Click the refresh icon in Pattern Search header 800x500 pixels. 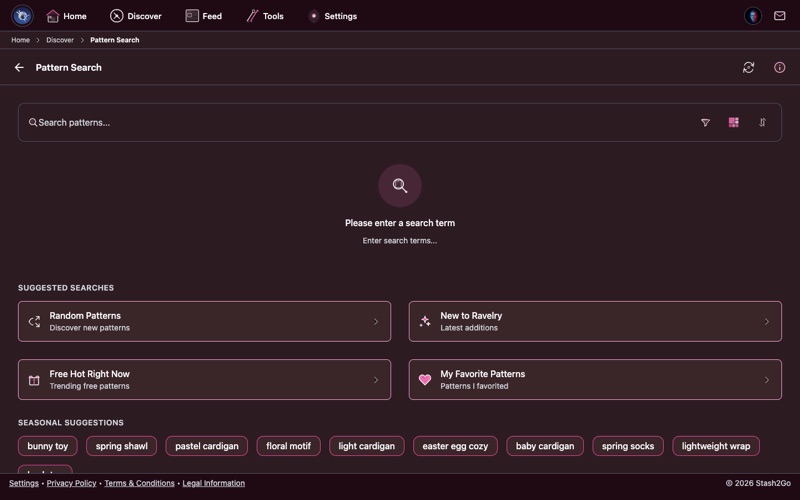748,67
